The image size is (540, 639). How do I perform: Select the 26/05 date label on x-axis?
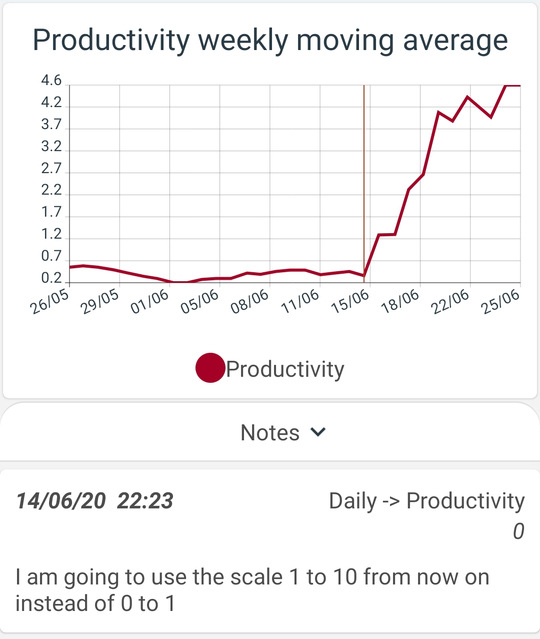(49, 302)
